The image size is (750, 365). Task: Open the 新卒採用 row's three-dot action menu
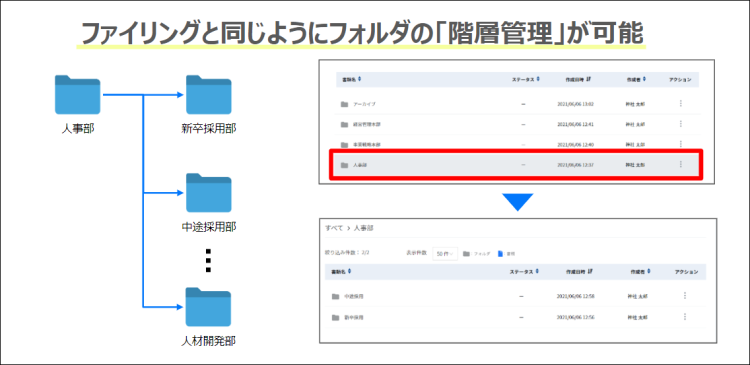click(x=685, y=317)
